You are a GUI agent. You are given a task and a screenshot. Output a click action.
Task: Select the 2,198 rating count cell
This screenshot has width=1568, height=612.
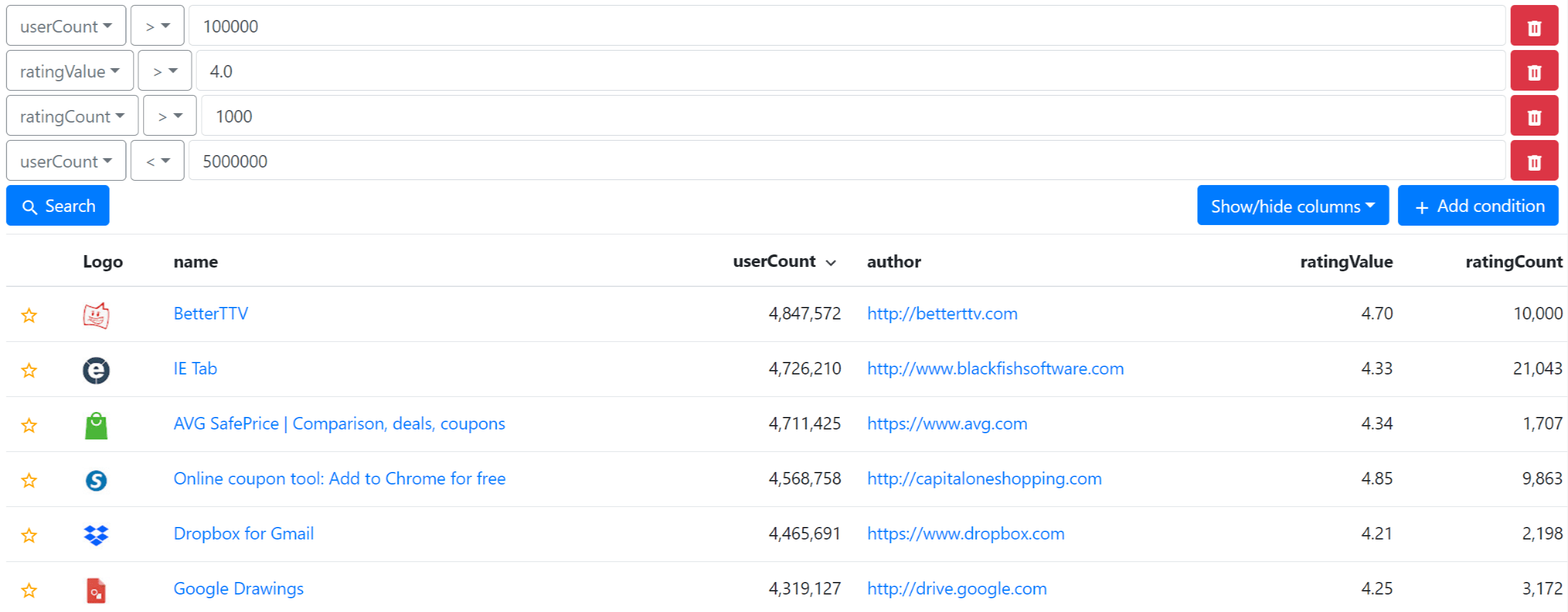(x=1542, y=533)
